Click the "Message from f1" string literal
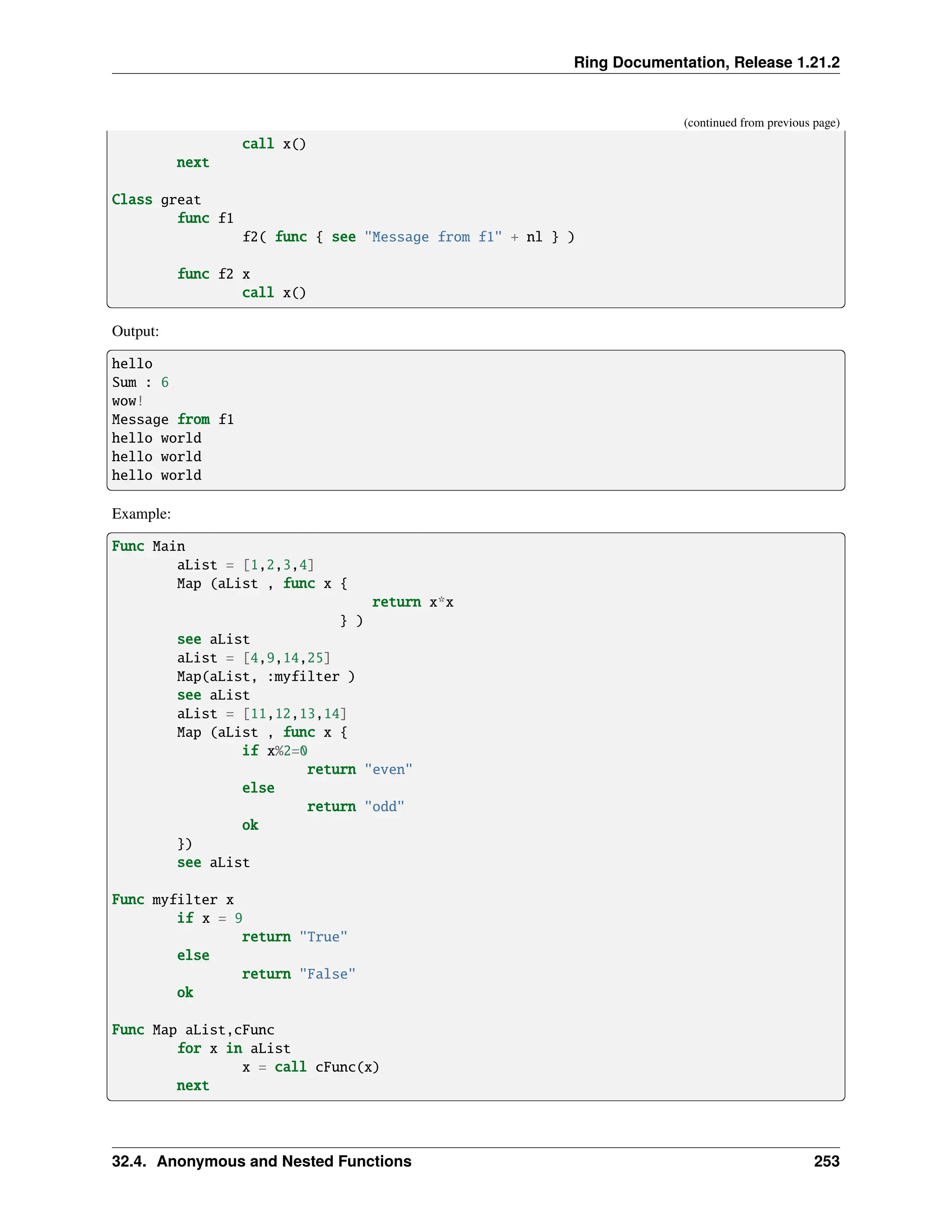This screenshot has height=1232, width=952. click(x=433, y=237)
